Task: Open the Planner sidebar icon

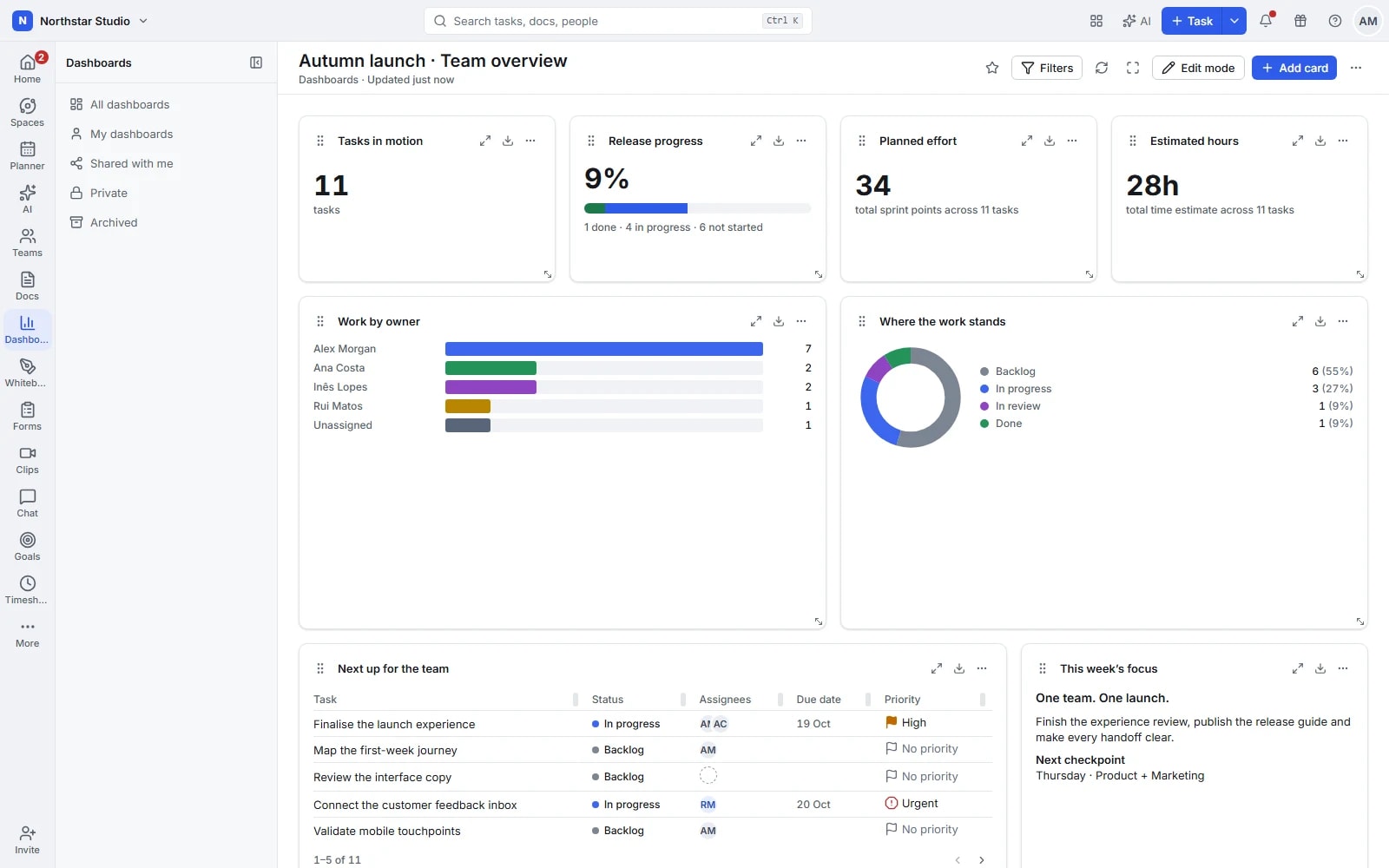Action: (x=27, y=156)
